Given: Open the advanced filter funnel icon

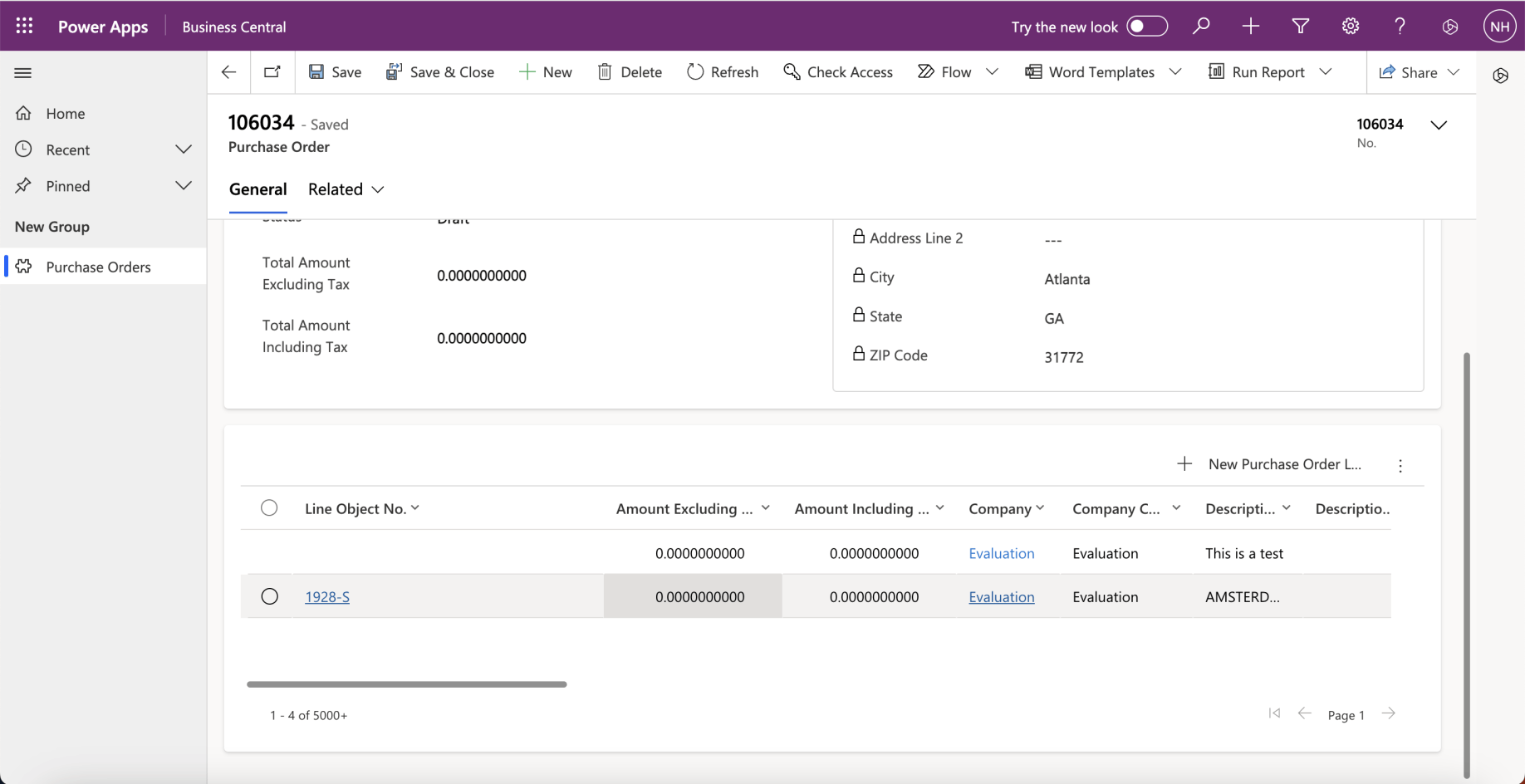Looking at the screenshot, I should tap(1301, 26).
